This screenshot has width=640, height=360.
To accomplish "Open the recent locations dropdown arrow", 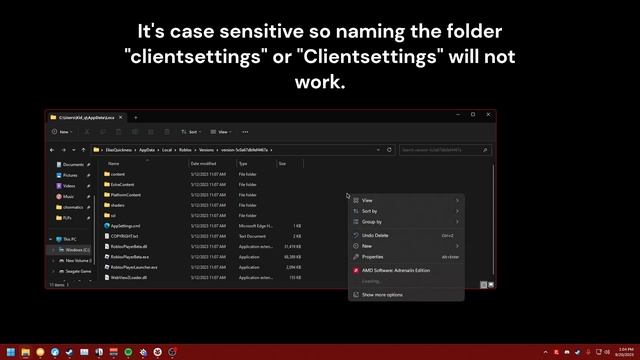I will tap(73, 150).
